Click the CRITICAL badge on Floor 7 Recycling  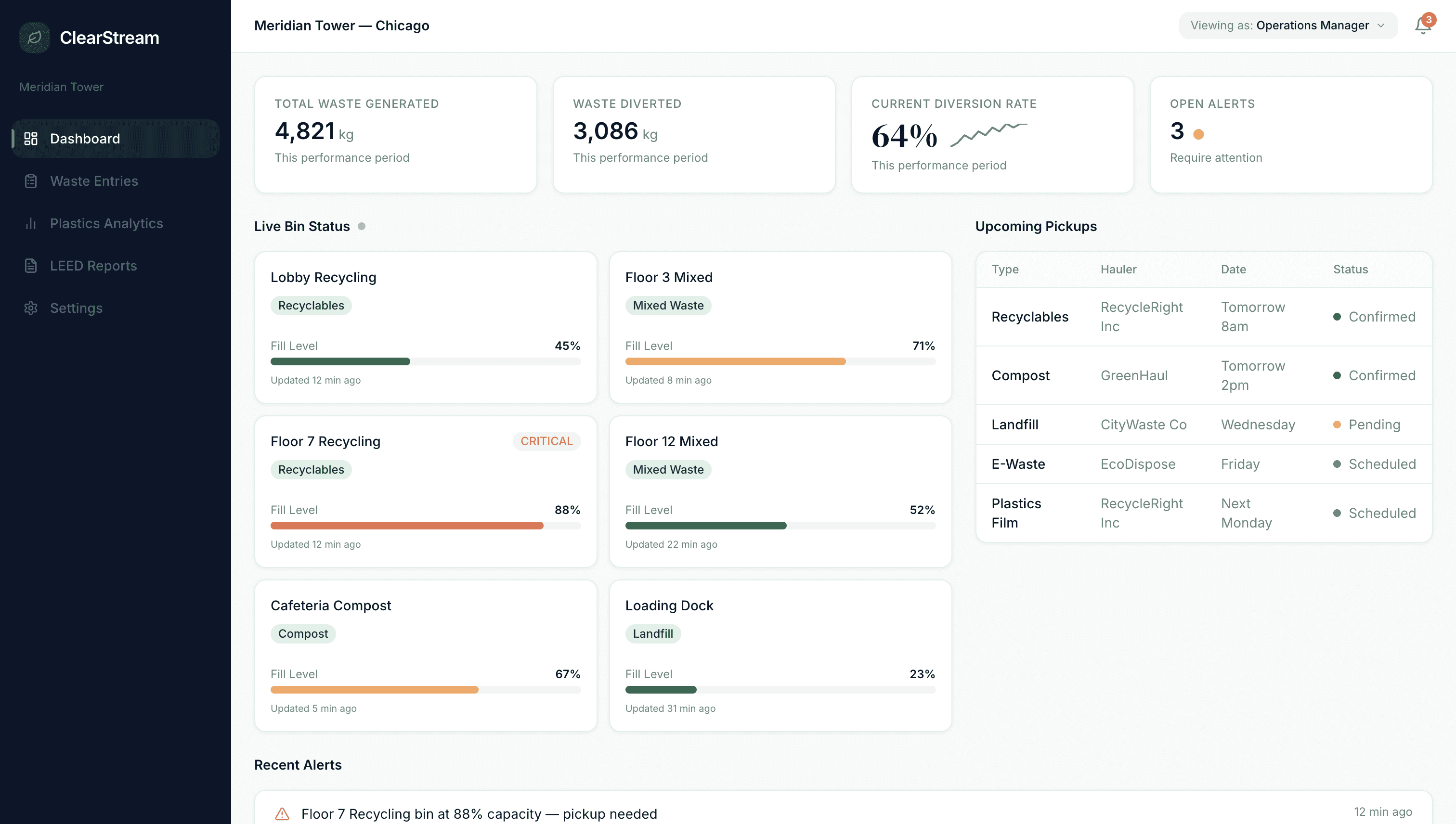click(546, 441)
